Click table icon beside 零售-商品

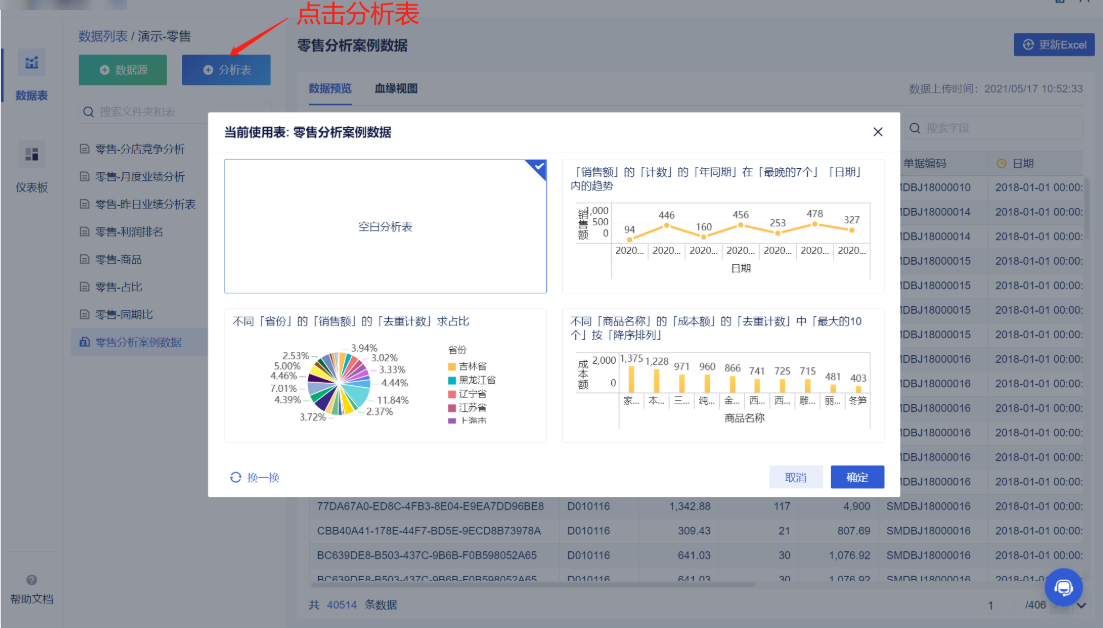coord(84,259)
